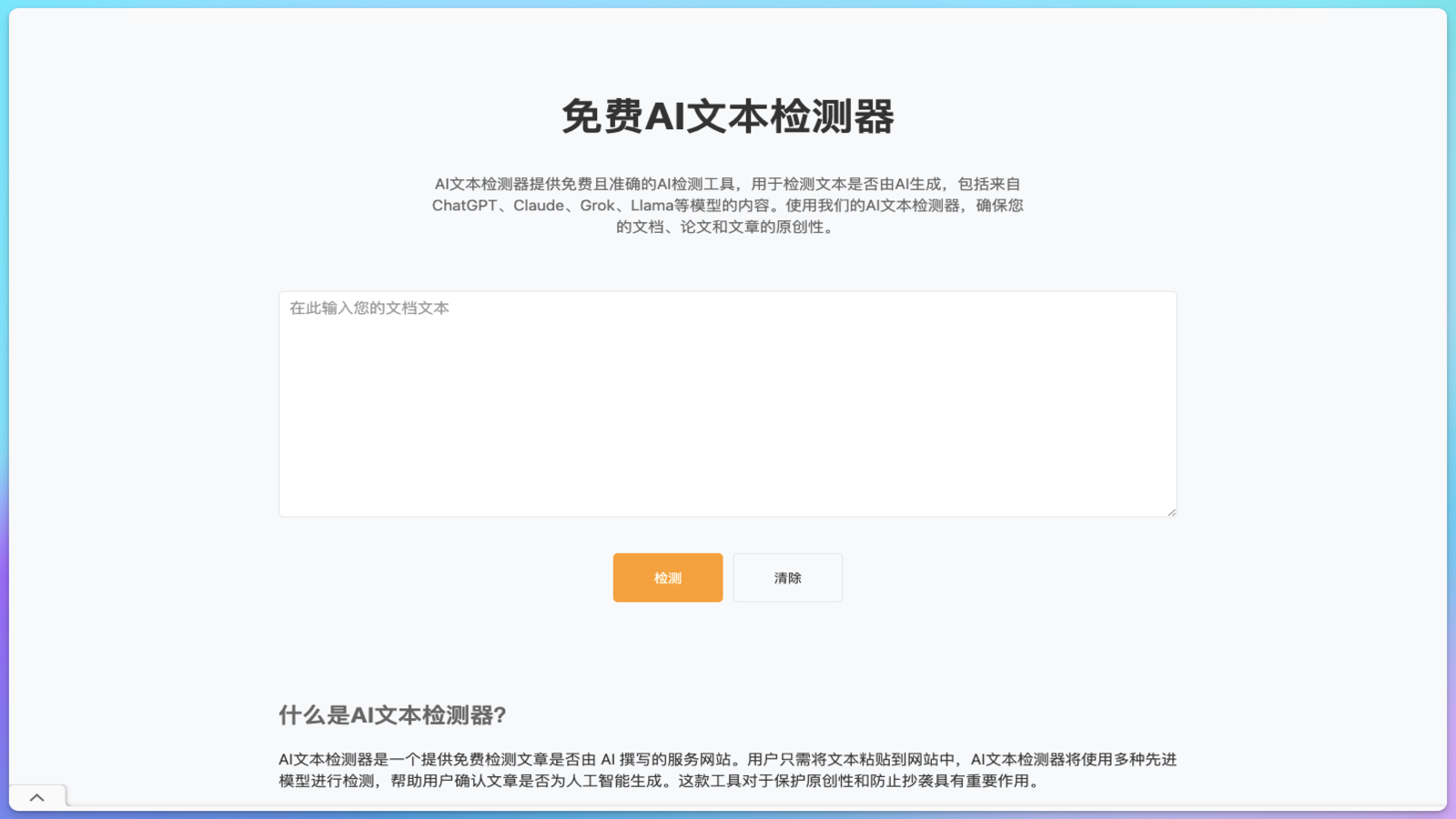Click the 清除 (Clear) button
1456x819 pixels.
click(787, 577)
